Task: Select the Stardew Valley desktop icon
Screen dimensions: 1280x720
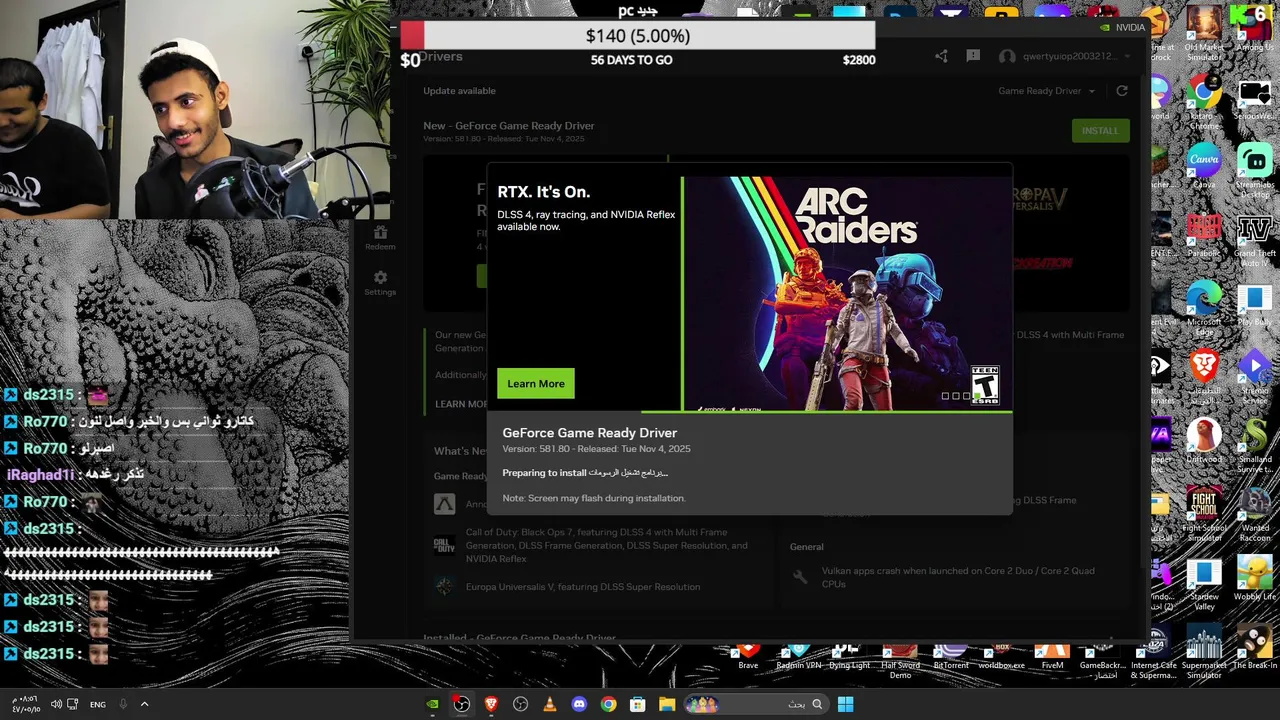Action: (x=1204, y=584)
